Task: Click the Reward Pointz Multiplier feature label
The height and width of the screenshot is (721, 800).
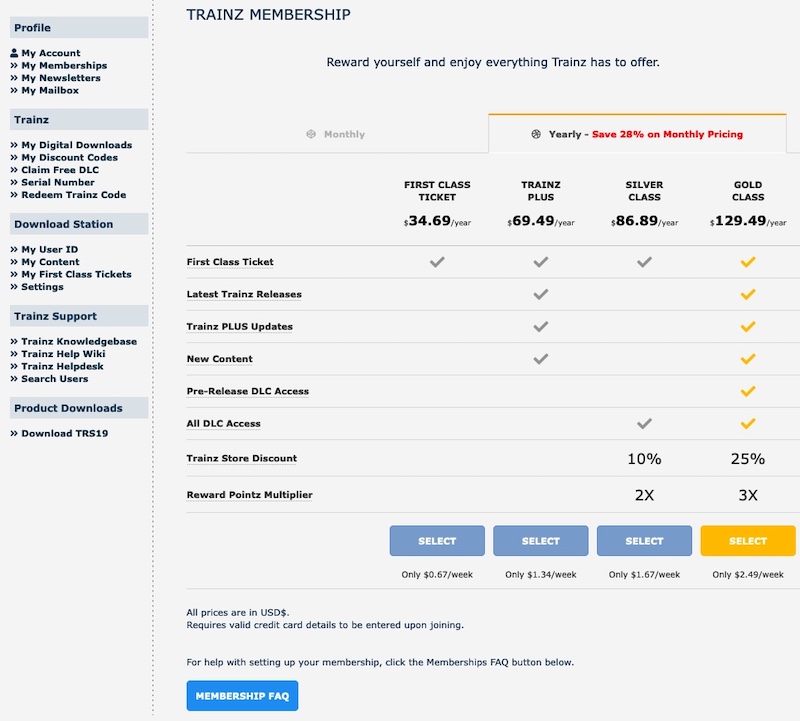Action: click(249, 494)
